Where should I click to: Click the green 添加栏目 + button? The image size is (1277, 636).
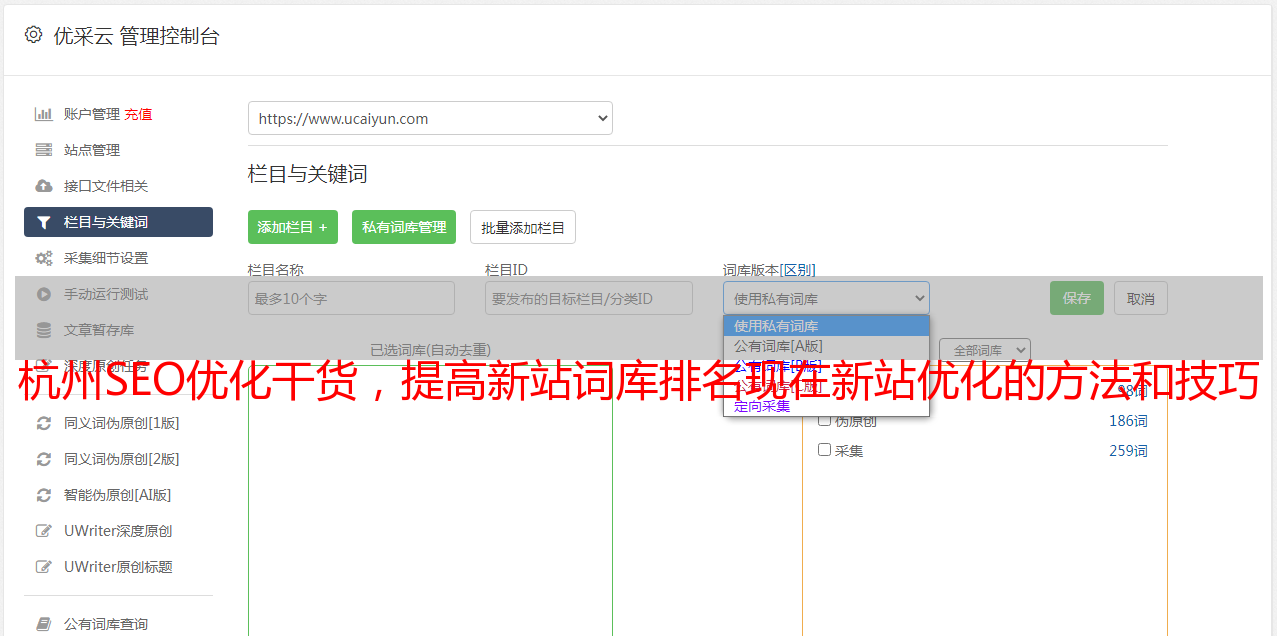click(293, 227)
